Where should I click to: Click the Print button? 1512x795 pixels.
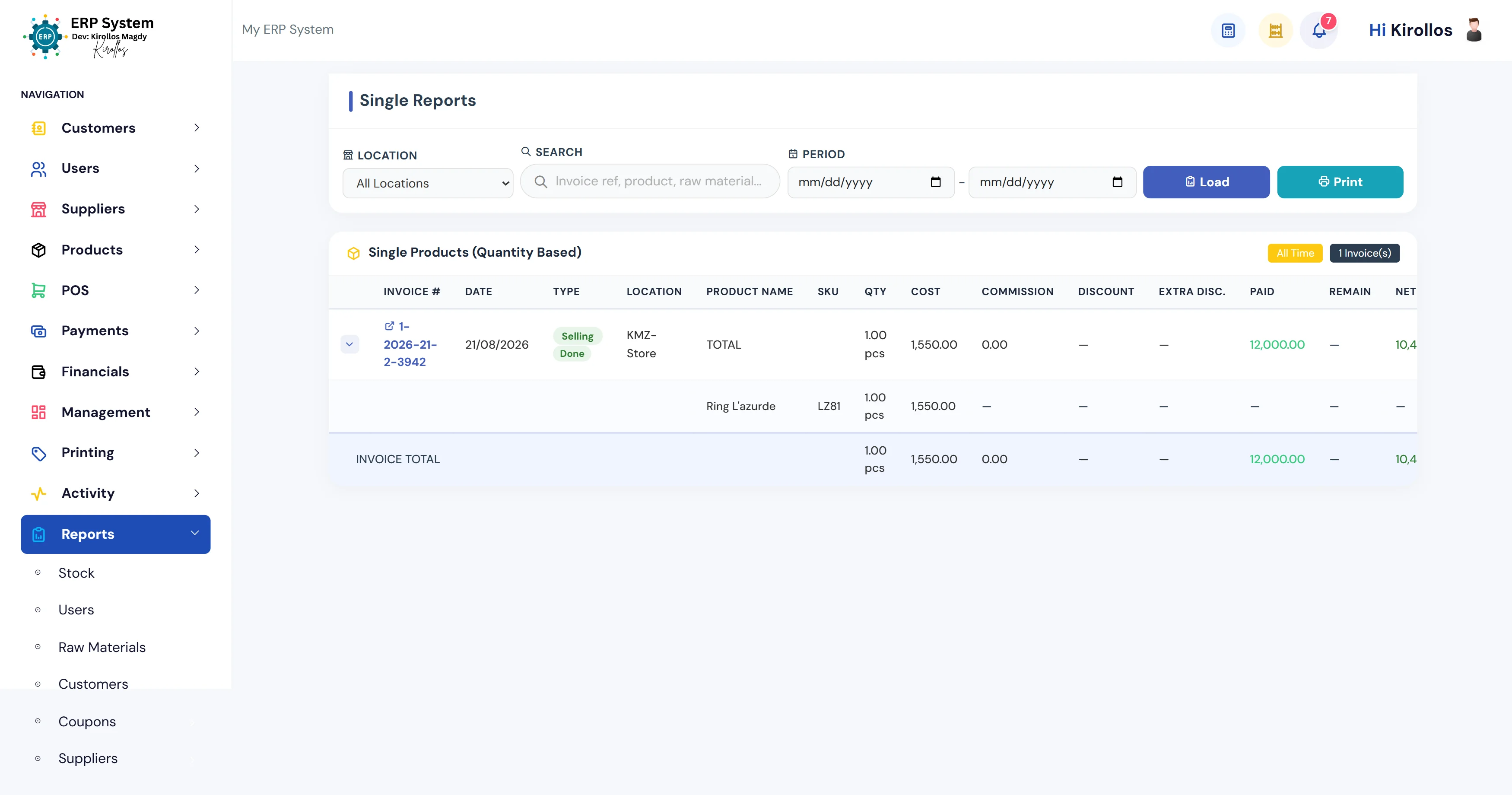click(1340, 182)
